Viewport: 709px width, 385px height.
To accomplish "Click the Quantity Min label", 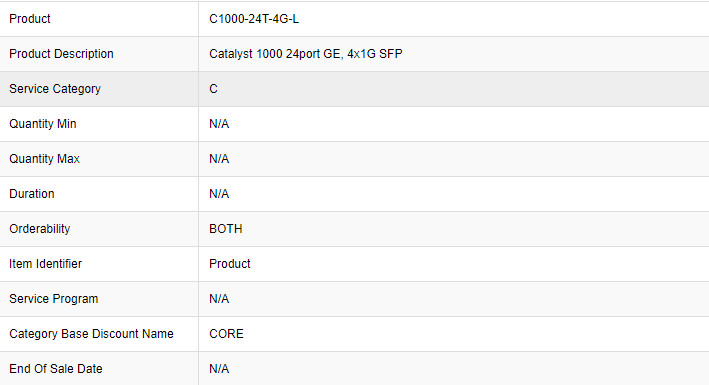I will (x=43, y=124).
